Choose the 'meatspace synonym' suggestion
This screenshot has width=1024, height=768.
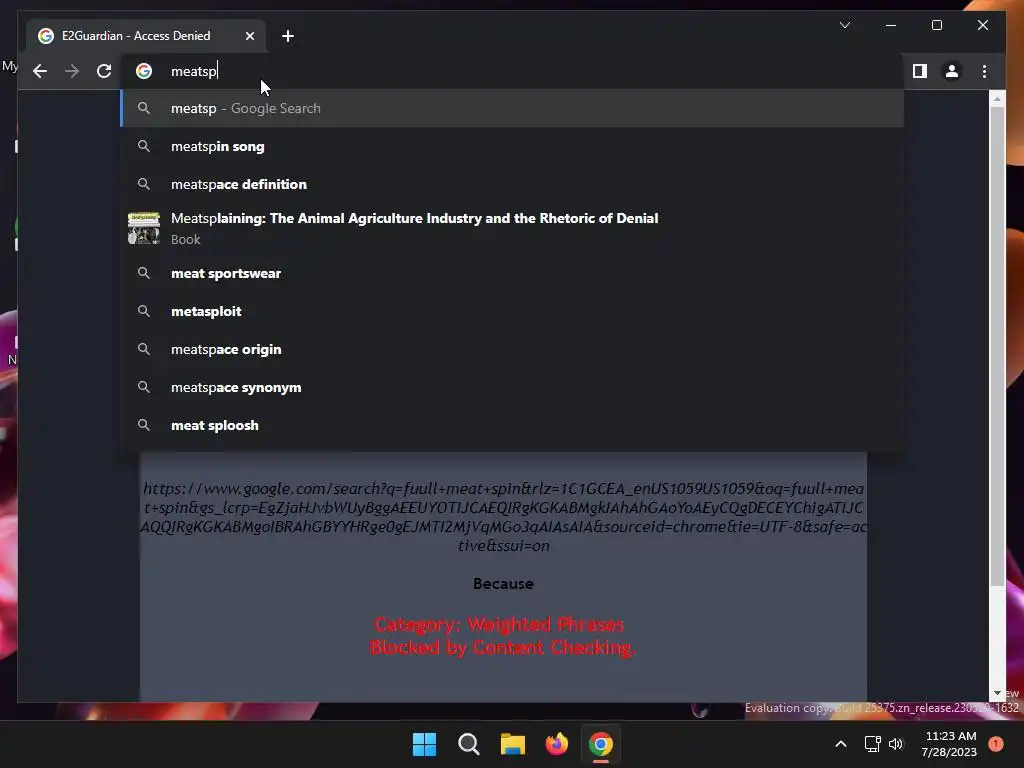[x=513, y=387]
